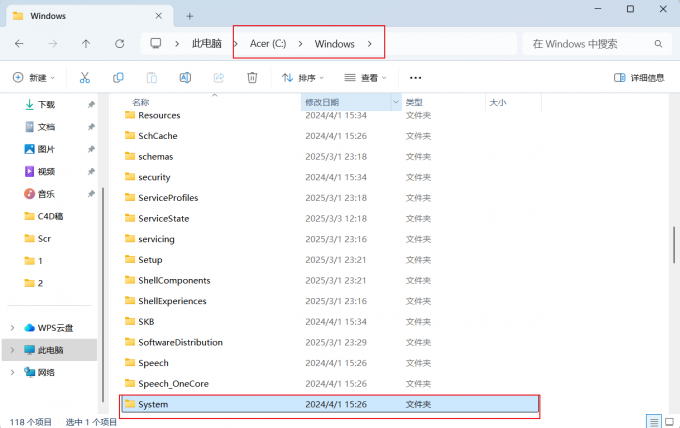Select the ShellExperiences folder
The width and height of the screenshot is (680, 428).
point(172,301)
